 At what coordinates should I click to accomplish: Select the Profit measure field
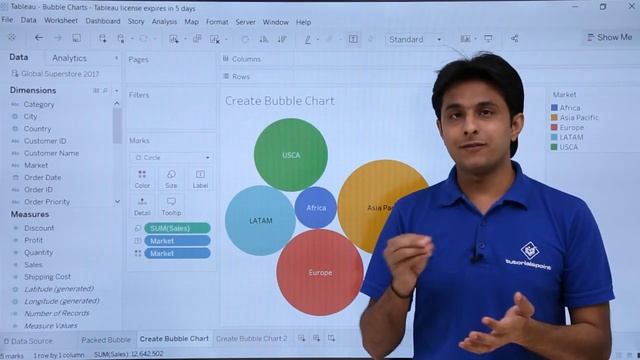pos(33,240)
